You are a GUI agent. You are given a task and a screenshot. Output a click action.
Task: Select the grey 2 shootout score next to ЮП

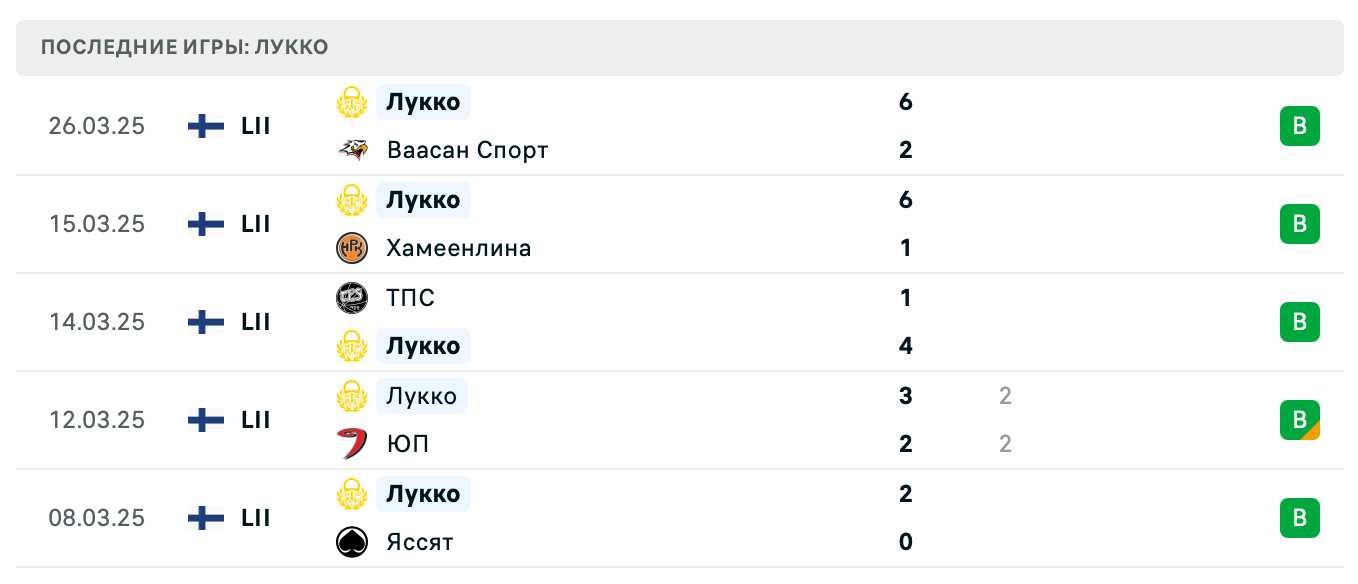coord(1004,443)
